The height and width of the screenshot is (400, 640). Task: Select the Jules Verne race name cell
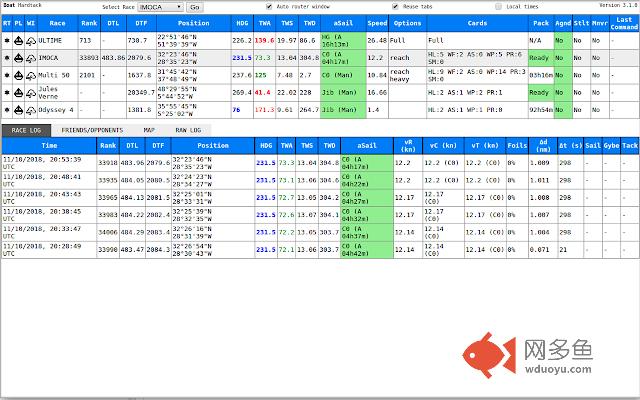pyautogui.click(x=58, y=93)
